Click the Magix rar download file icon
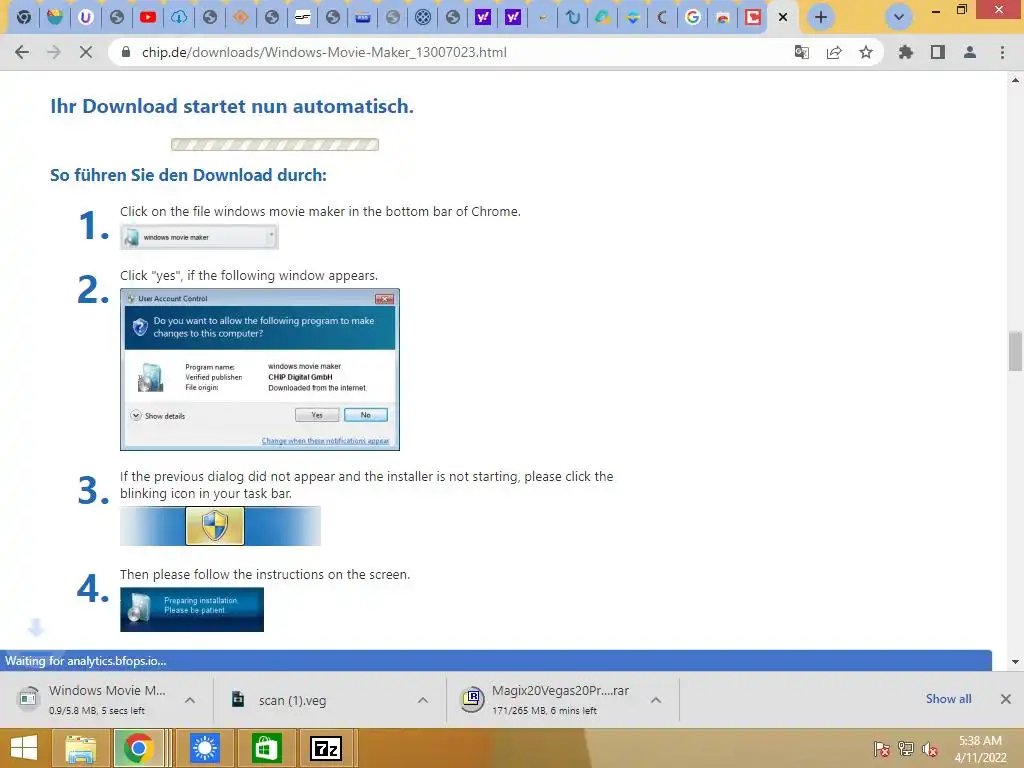Viewport: 1024px width, 768px height. 472,699
